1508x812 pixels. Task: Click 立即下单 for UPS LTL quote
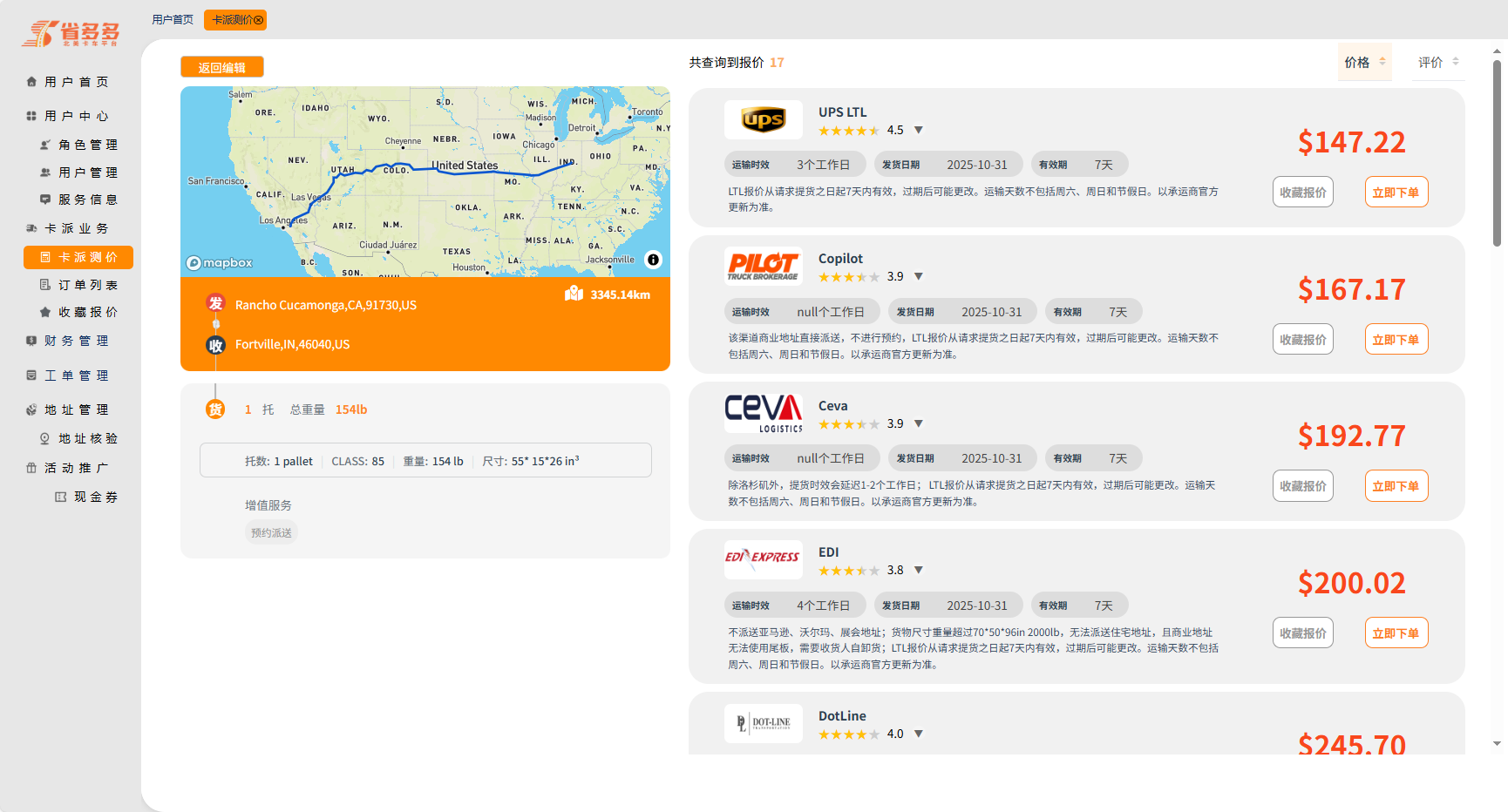point(1396,193)
